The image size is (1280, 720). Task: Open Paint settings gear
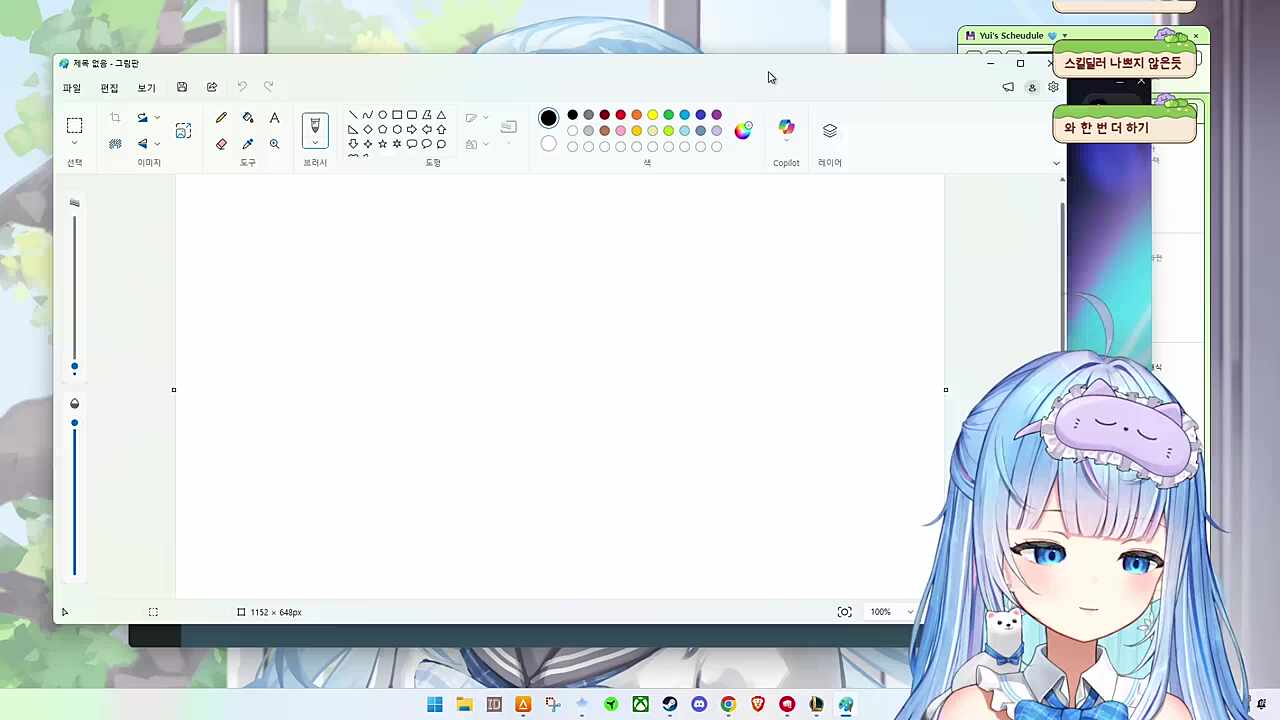[x=1053, y=87]
